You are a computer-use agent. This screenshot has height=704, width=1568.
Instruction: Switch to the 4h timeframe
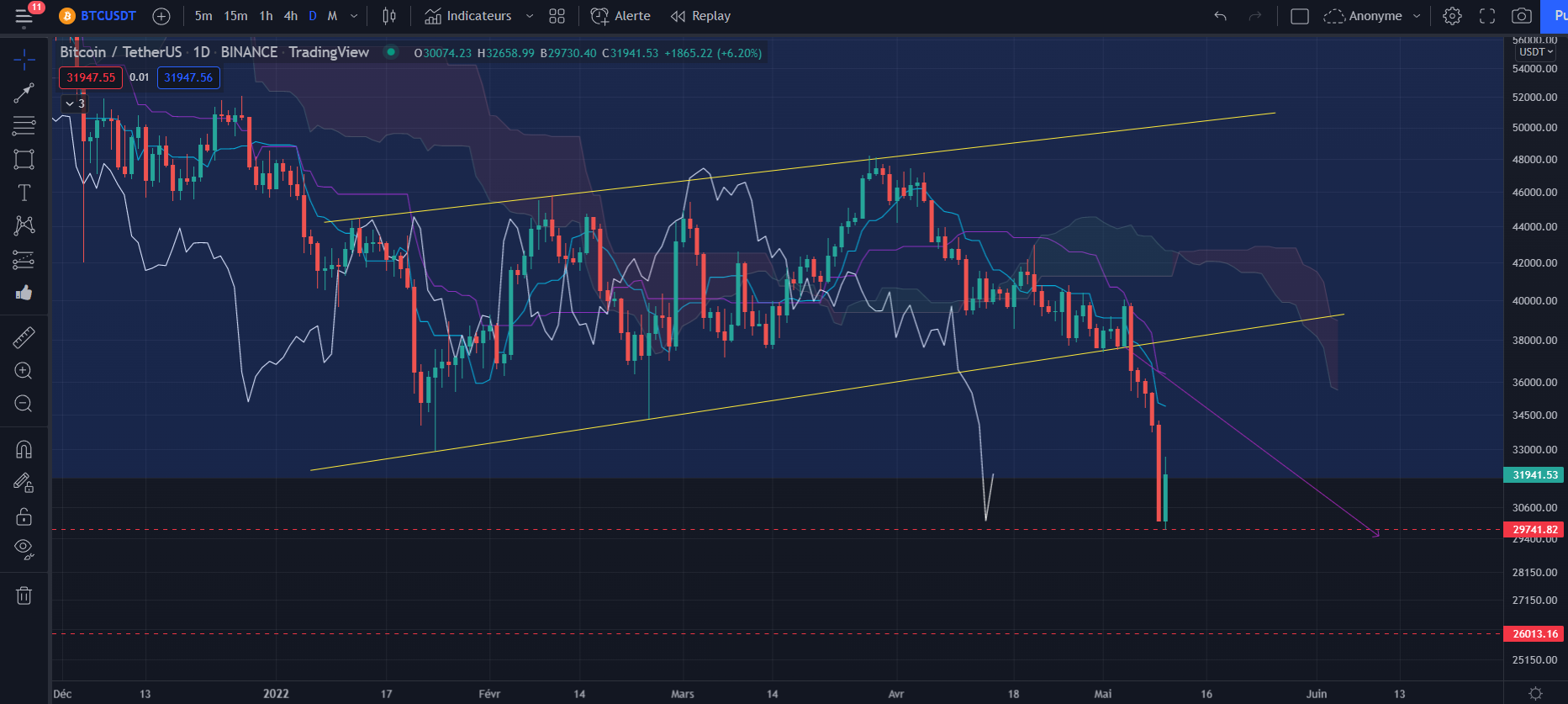(x=290, y=16)
